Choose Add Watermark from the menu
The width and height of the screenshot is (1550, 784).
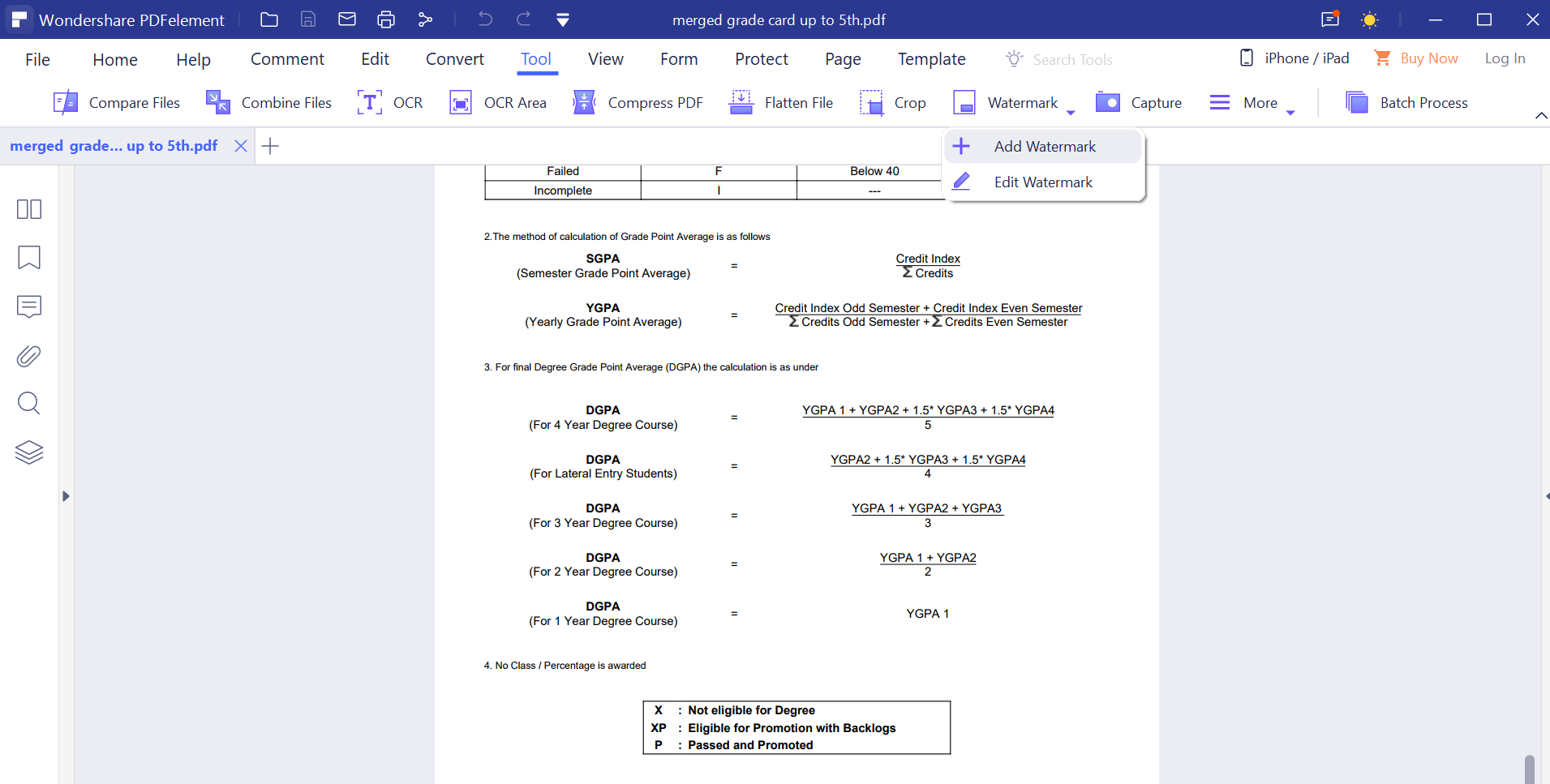coord(1044,147)
